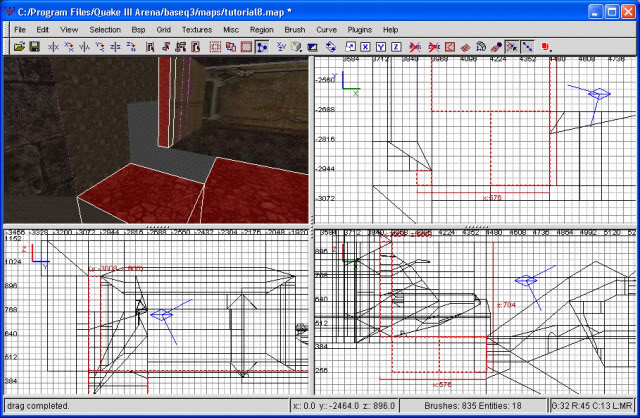
Task: Toggle Y axis scale lock
Action: [x=381, y=47]
